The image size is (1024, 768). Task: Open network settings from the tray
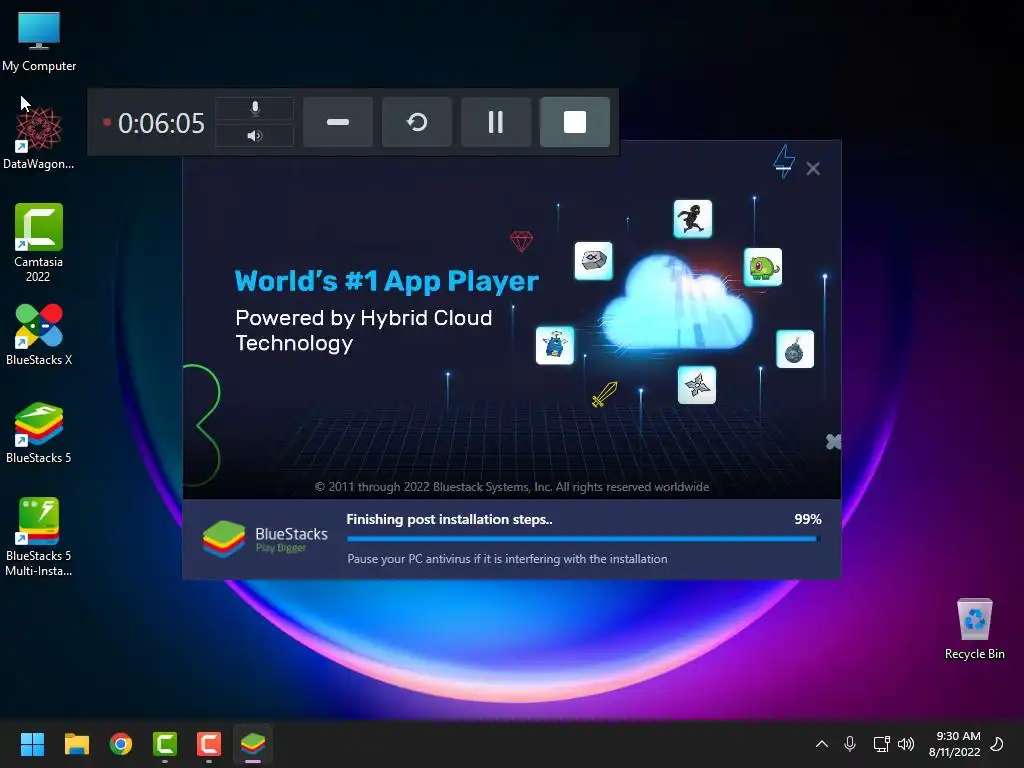[881, 744]
